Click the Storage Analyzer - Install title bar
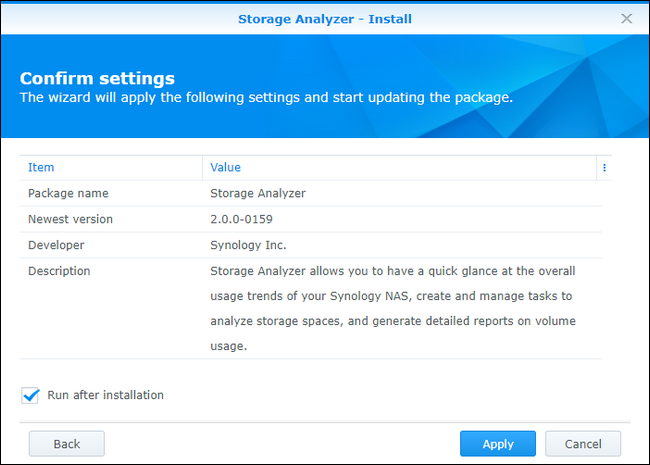 [x=324, y=18]
